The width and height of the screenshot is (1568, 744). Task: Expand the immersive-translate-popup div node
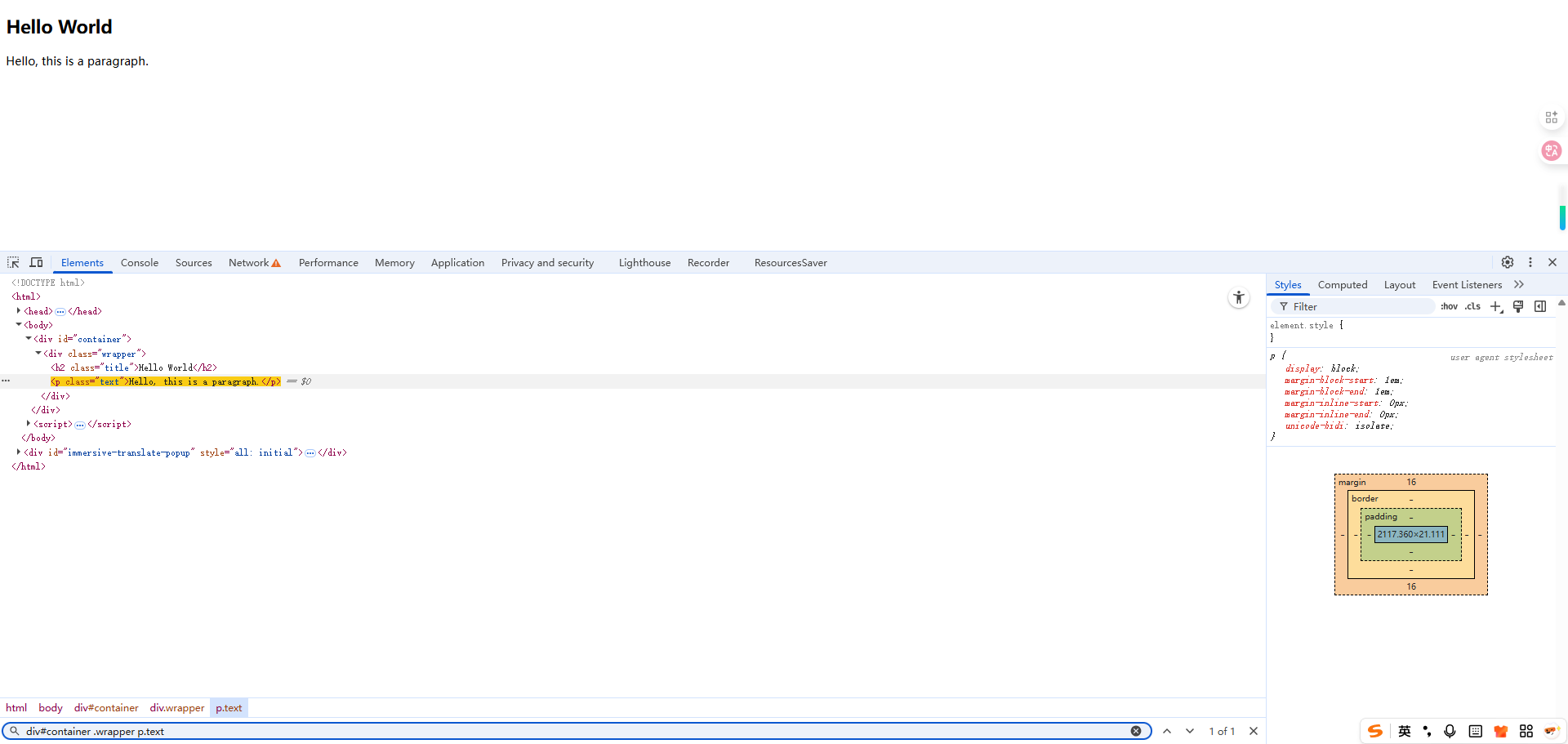click(x=19, y=452)
